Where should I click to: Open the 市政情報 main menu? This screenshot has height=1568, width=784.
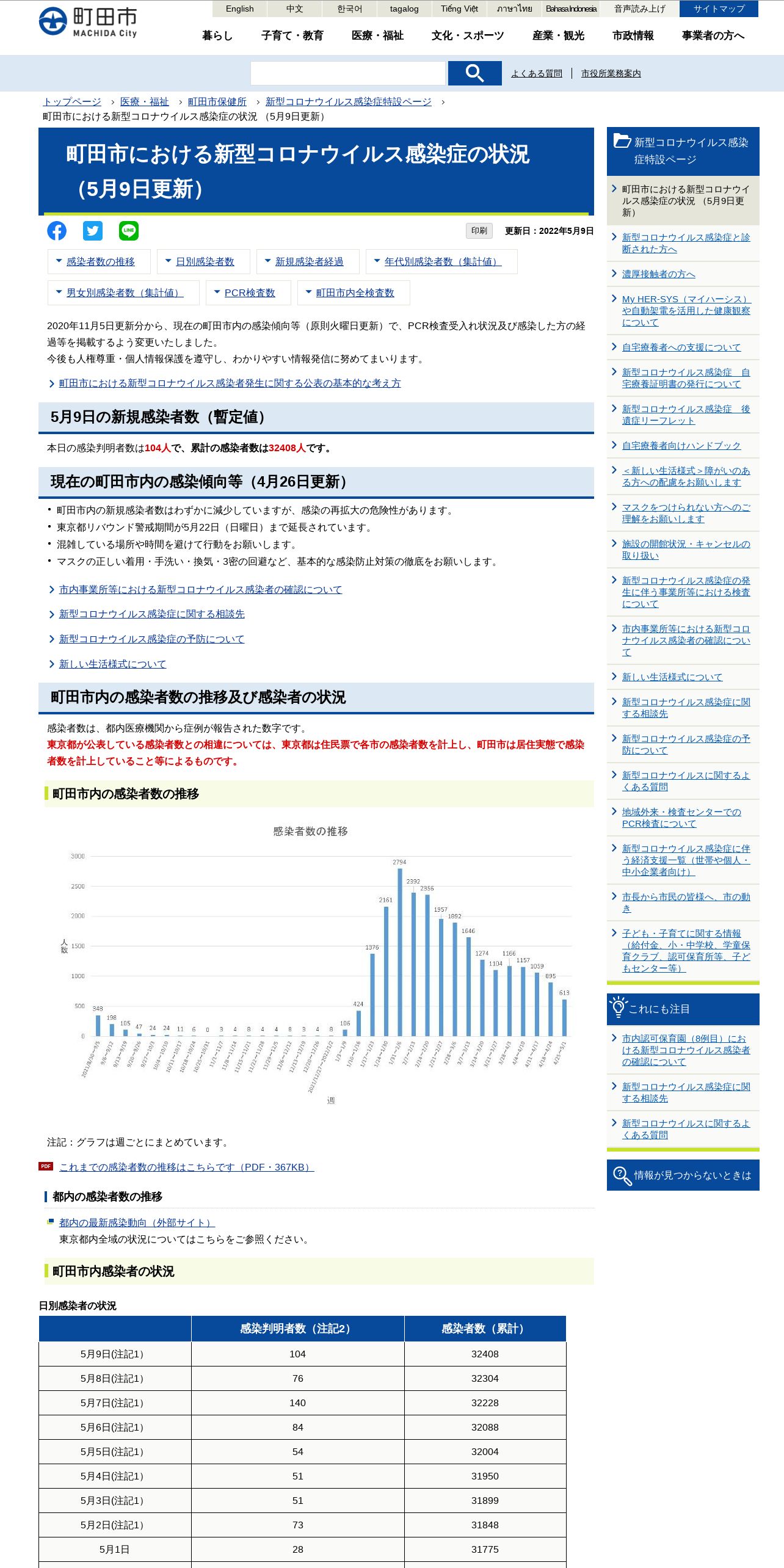tap(633, 35)
